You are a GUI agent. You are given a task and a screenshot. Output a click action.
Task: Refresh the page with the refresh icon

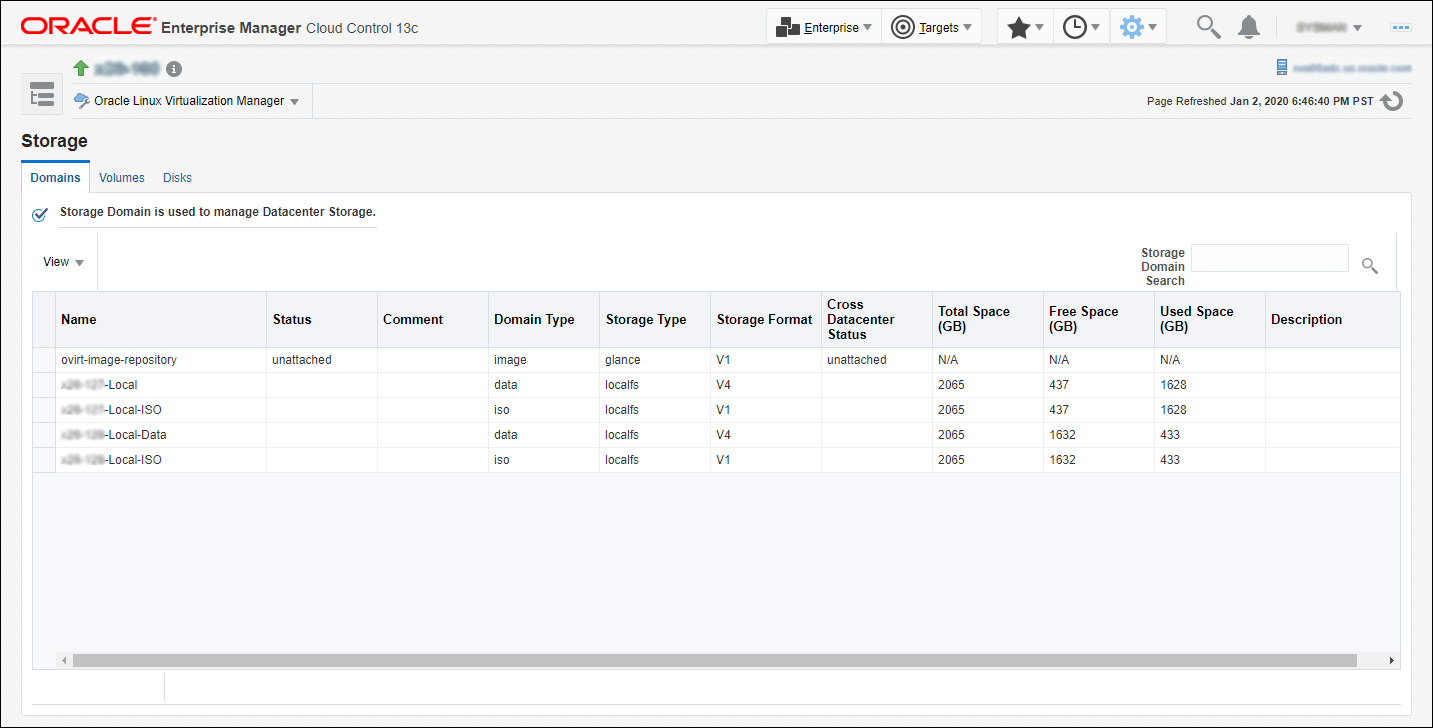click(x=1391, y=101)
